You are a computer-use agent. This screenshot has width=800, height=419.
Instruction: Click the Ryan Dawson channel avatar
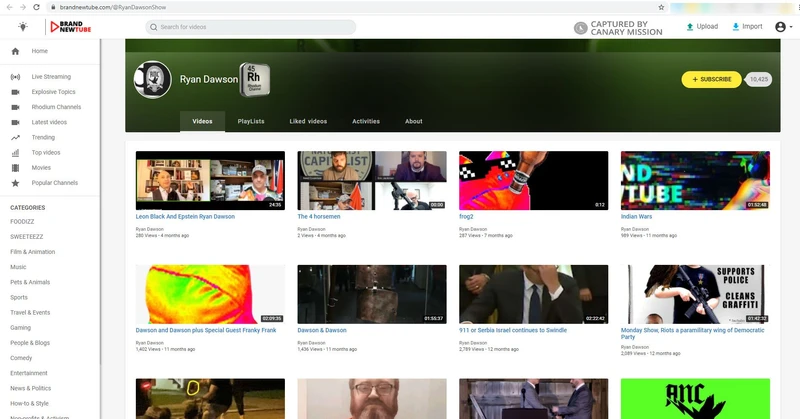tap(153, 80)
